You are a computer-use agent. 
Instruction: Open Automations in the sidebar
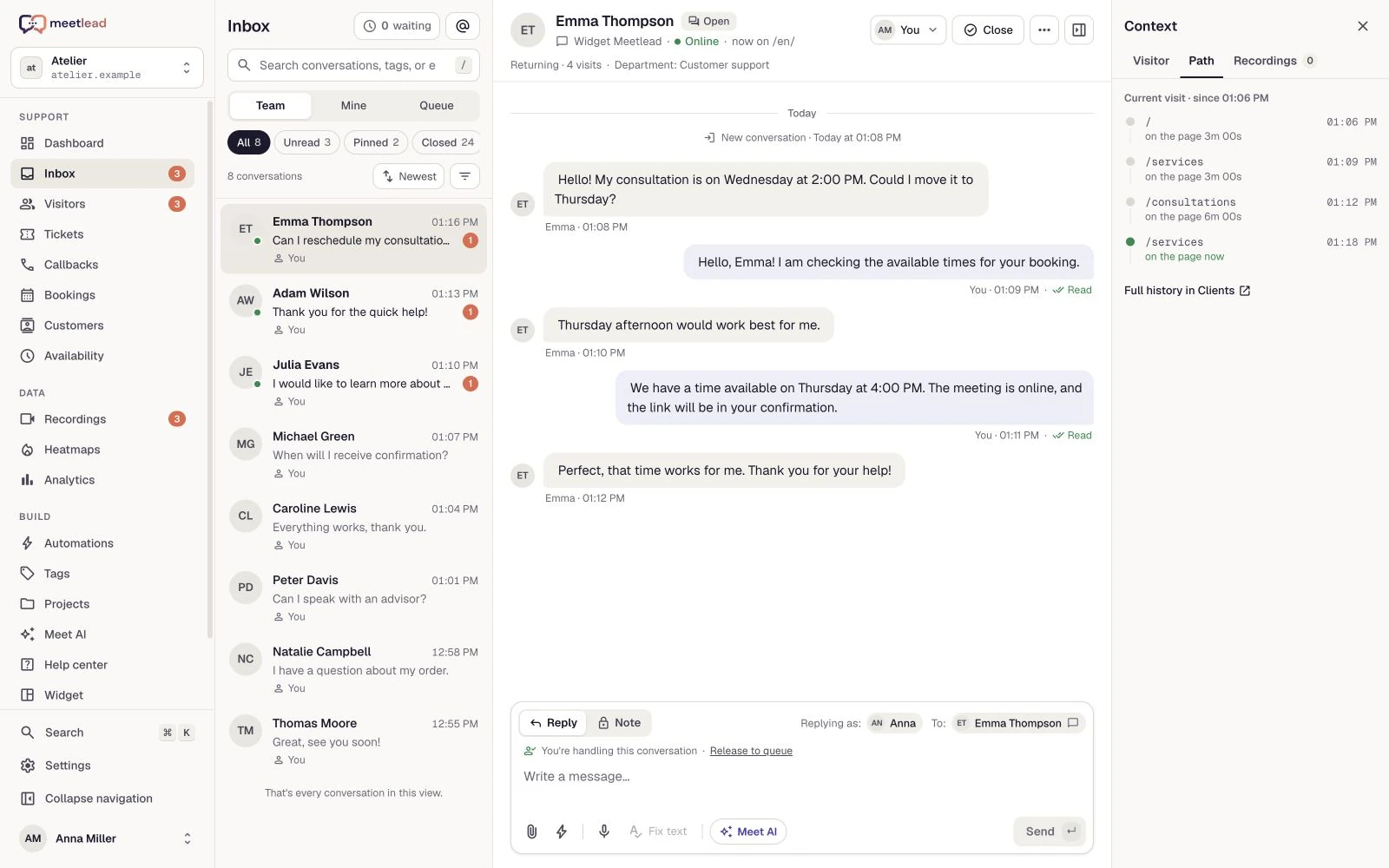[x=102, y=543]
